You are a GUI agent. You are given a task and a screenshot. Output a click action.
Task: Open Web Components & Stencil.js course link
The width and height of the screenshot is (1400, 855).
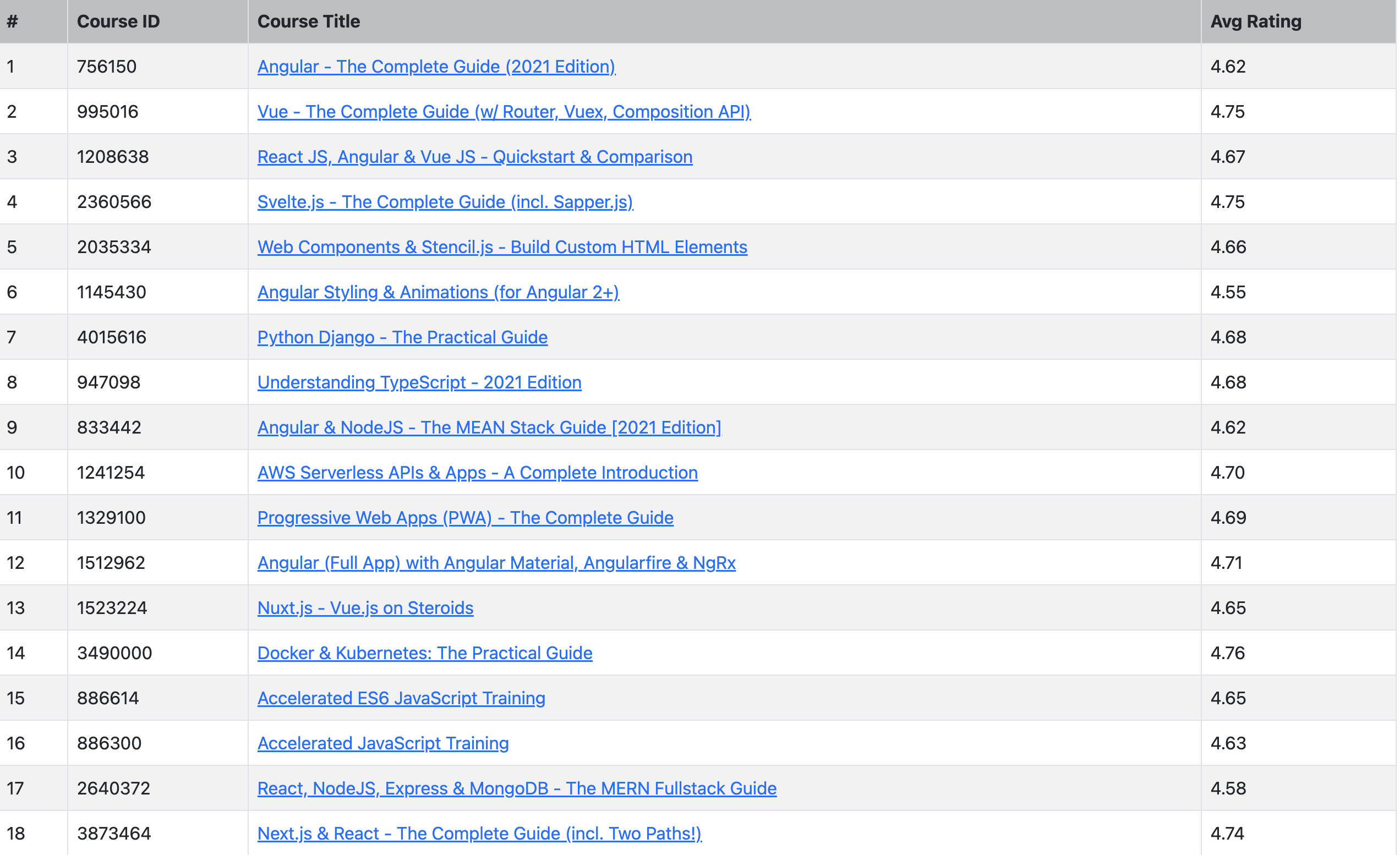point(502,247)
